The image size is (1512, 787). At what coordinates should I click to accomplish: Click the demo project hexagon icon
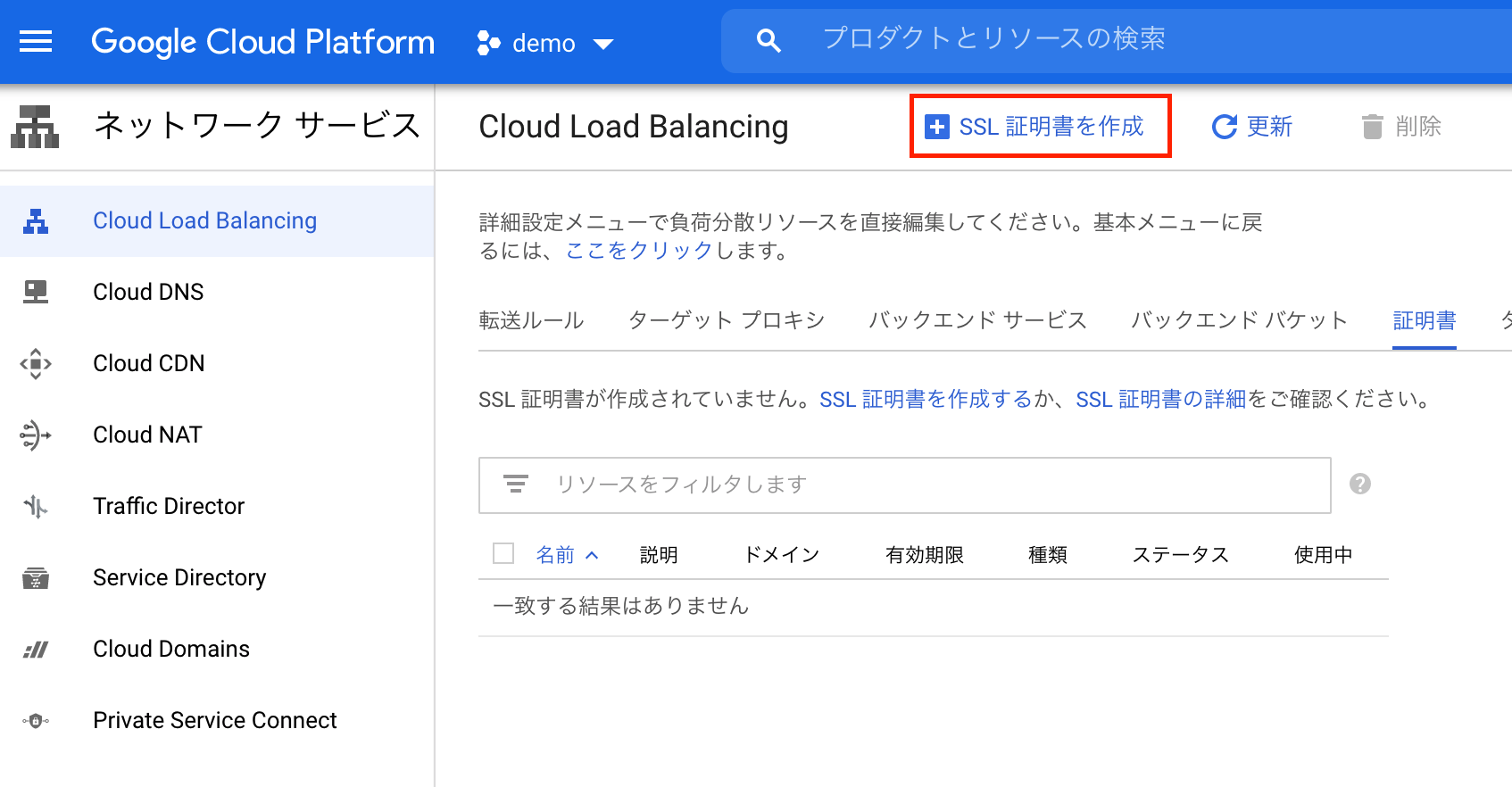click(x=488, y=43)
